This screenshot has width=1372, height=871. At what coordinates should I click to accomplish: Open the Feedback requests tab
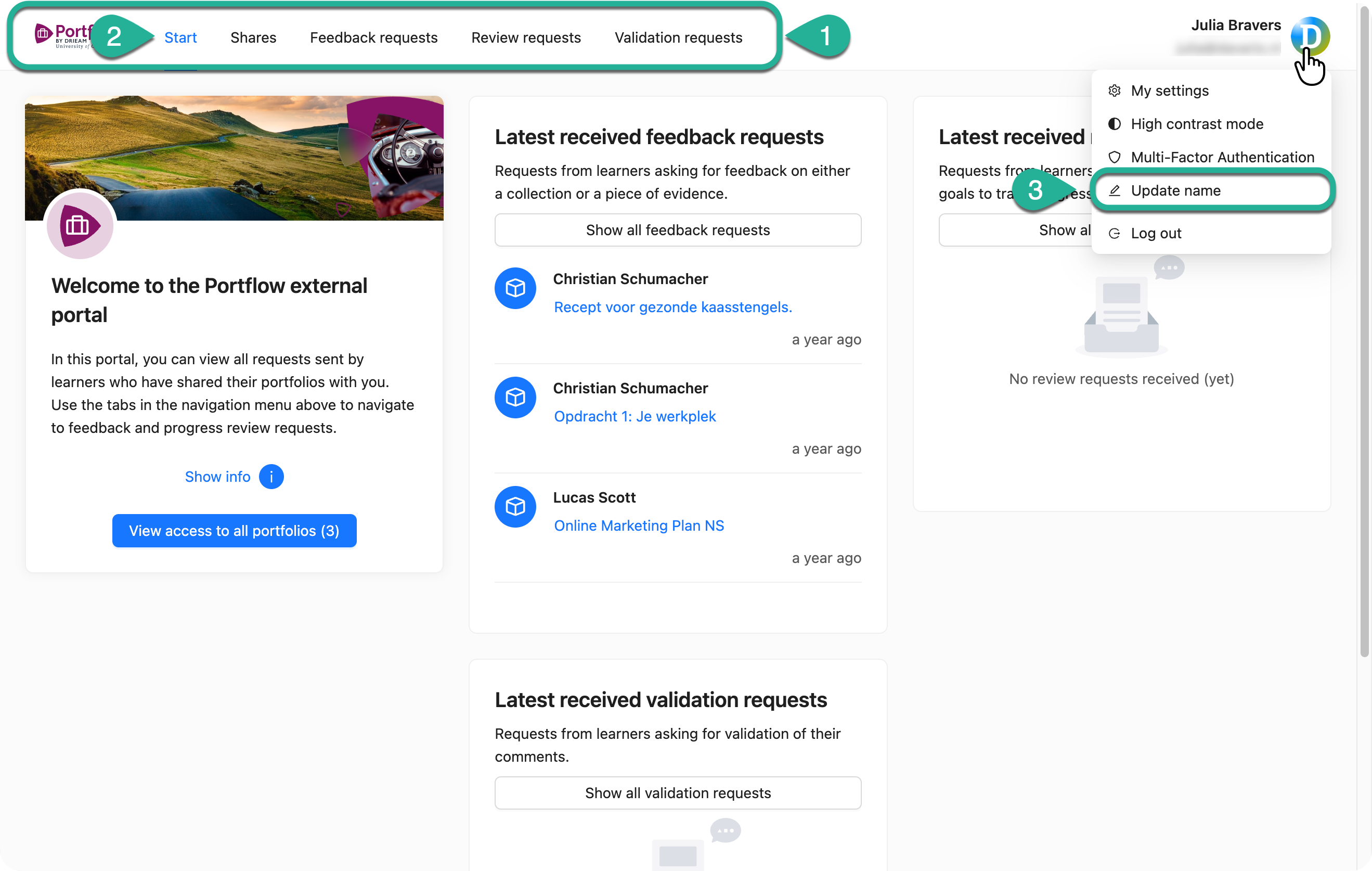pyautogui.click(x=373, y=37)
